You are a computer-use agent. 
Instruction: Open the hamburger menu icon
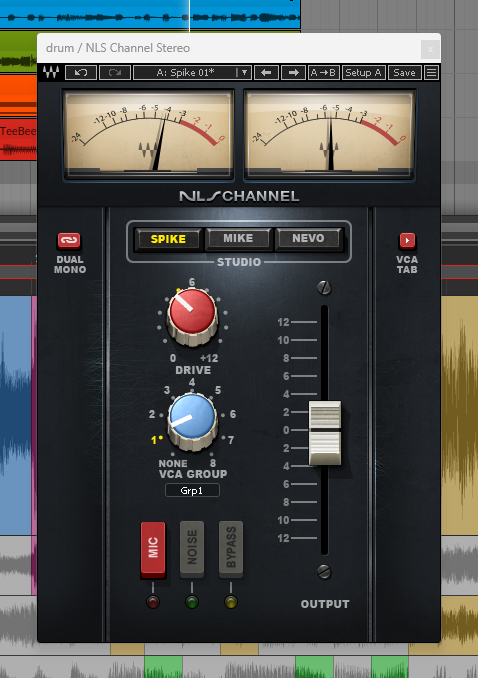(x=431, y=72)
